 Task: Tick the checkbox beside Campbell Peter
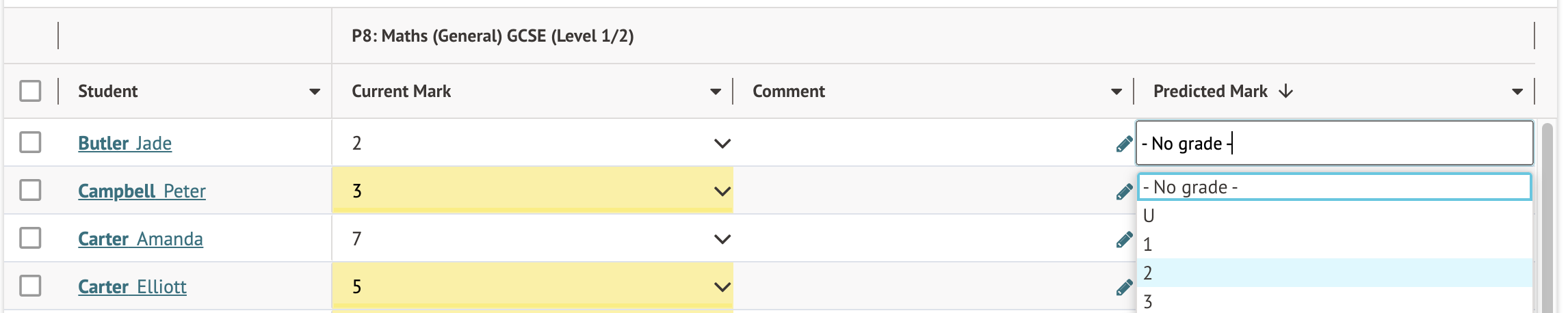click(x=30, y=191)
